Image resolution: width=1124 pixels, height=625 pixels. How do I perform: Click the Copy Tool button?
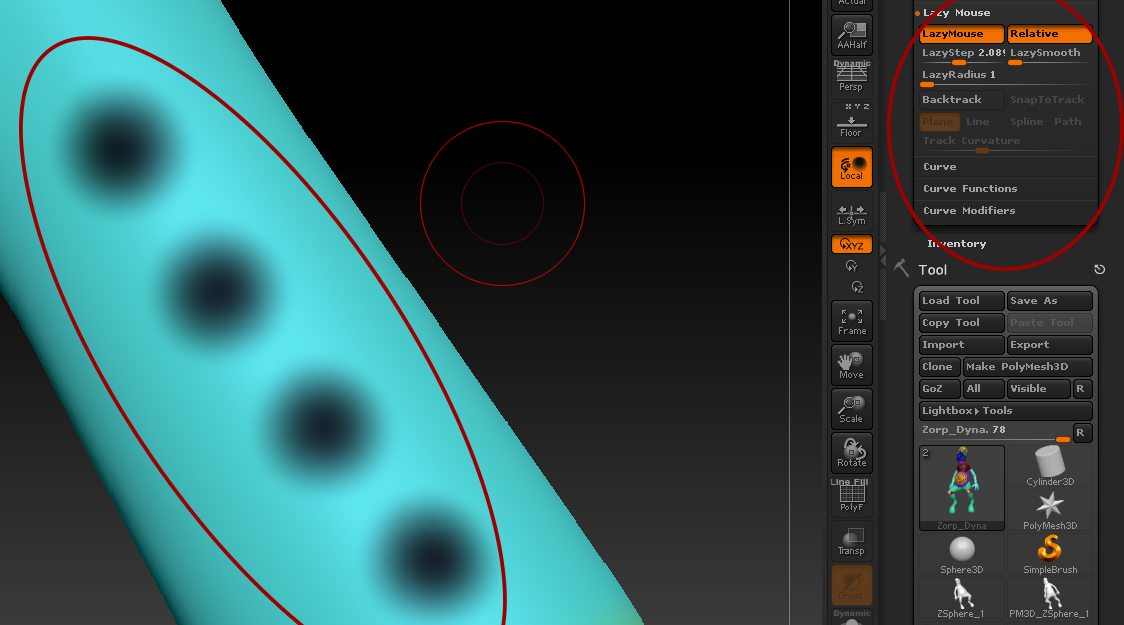pos(961,323)
